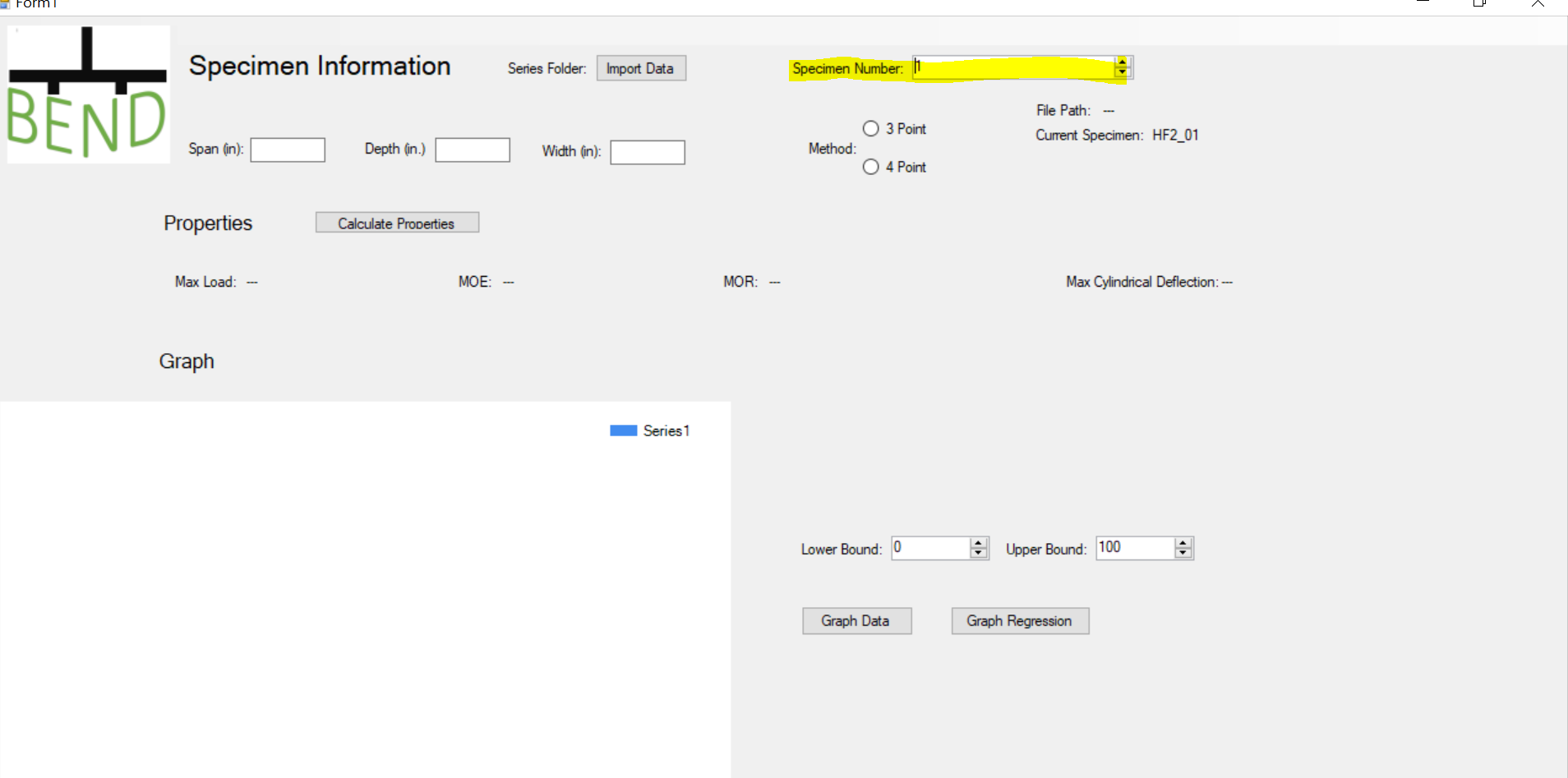Click the Method label
Screen dimensions: 1568x778
[832, 149]
